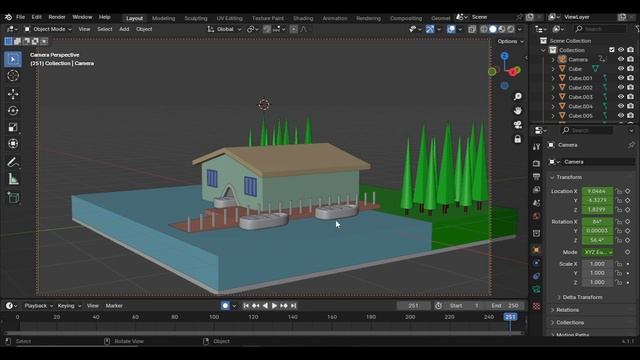The image size is (640, 360).
Task: Open rotation Mode XYZ Euler dropdown
Action: [598, 252]
